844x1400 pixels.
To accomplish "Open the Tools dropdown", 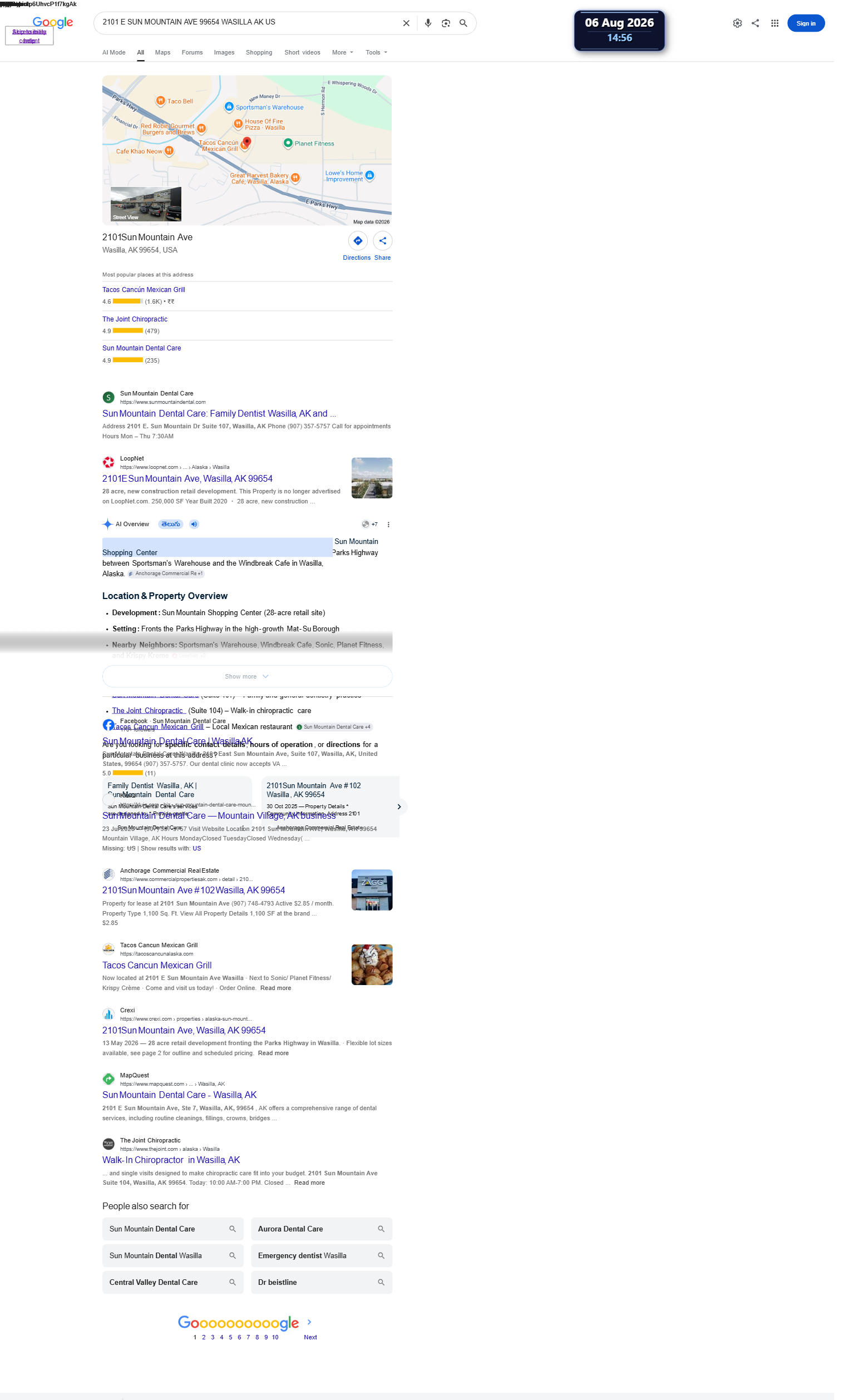I will tap(376, 52).
